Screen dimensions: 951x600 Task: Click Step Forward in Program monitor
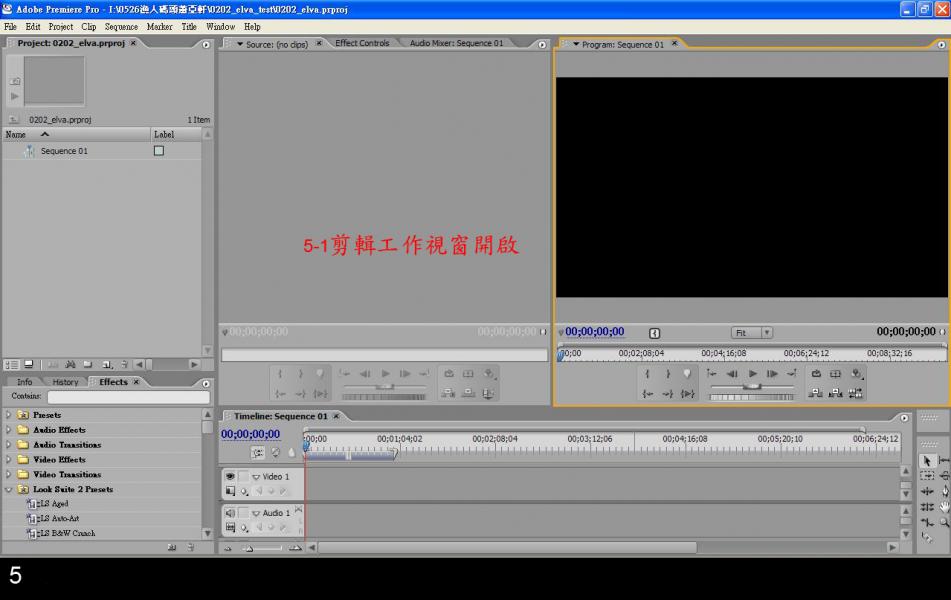pos(772,374)
